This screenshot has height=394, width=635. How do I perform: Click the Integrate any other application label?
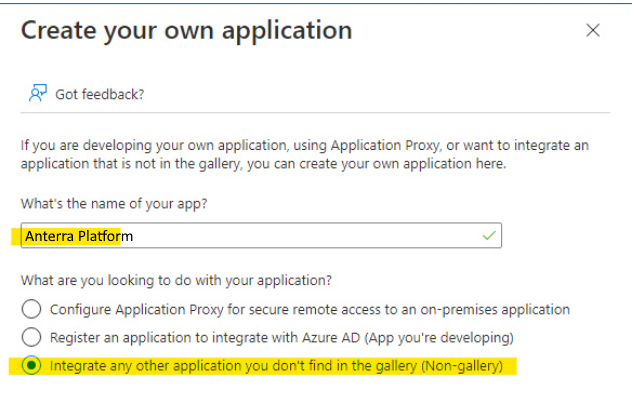click(x=276, y=366)
